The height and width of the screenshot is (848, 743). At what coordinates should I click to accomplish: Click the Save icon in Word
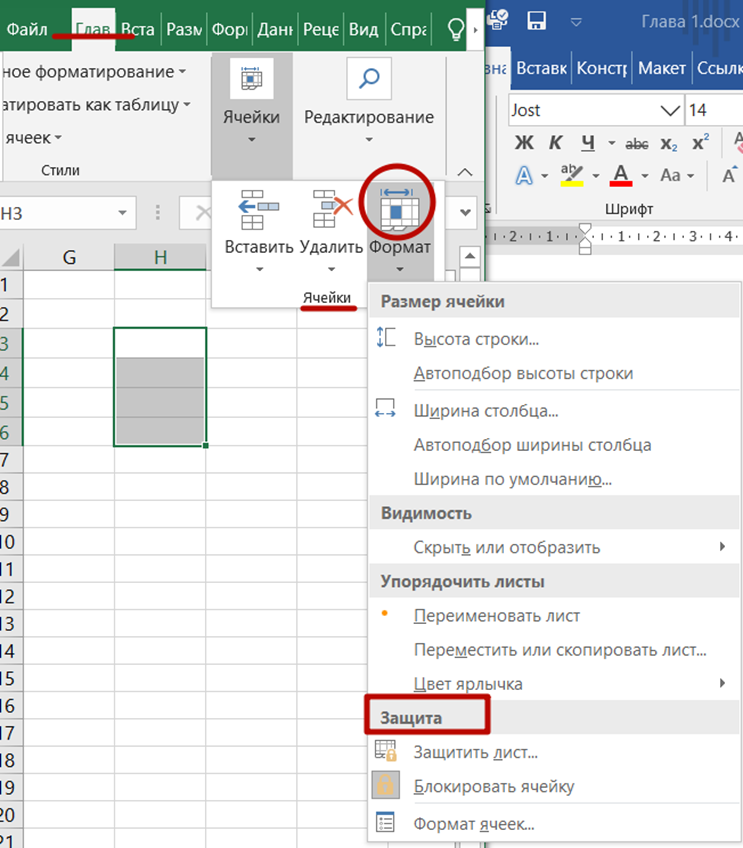tap(536, 21)
